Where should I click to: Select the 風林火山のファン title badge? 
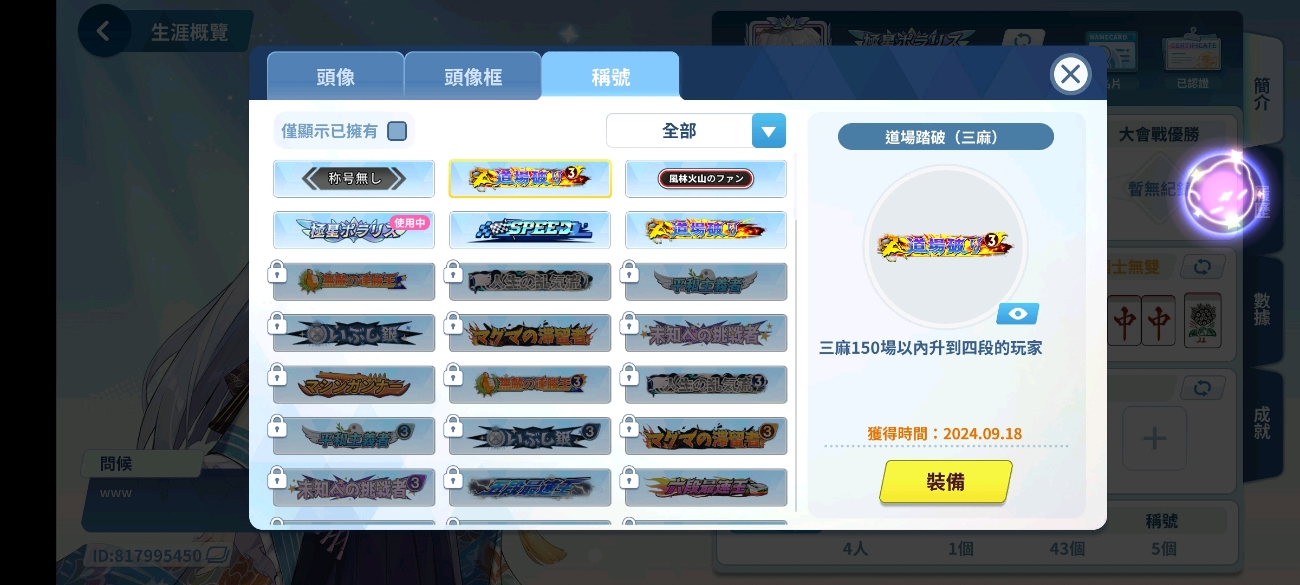(706, 179)
